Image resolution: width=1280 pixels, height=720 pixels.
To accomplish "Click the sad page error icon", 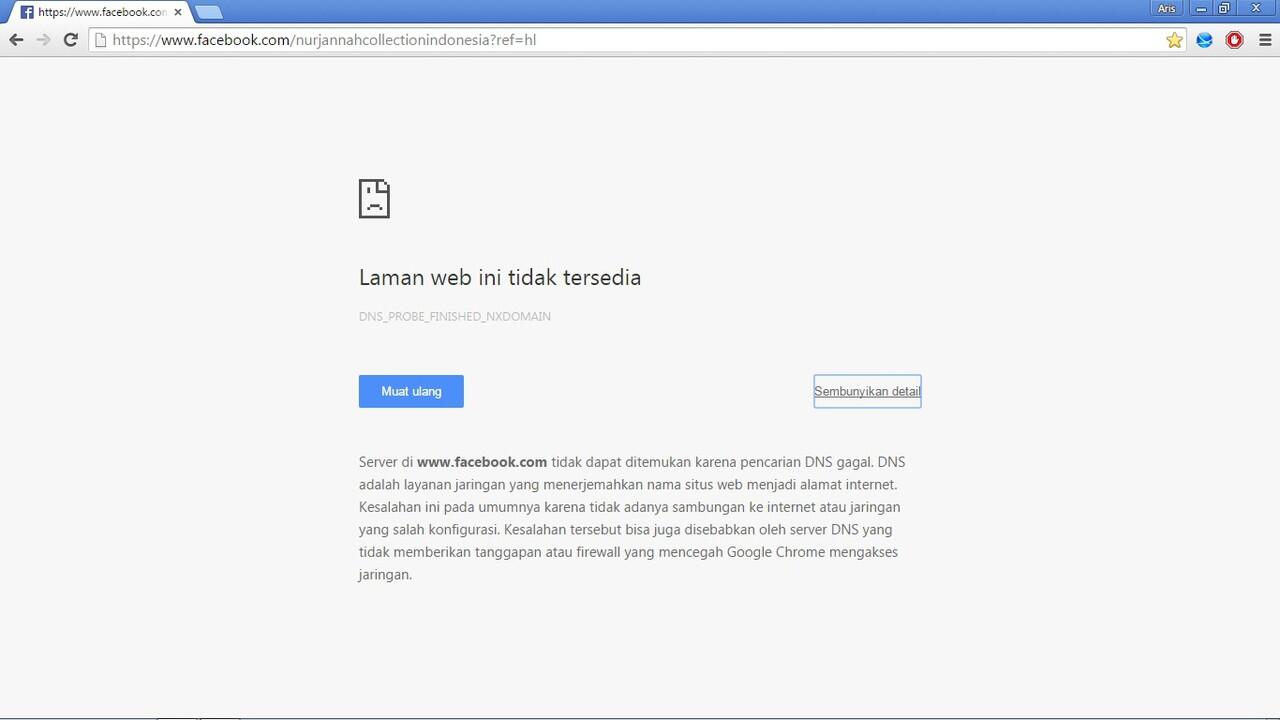I will pos(374,199).
